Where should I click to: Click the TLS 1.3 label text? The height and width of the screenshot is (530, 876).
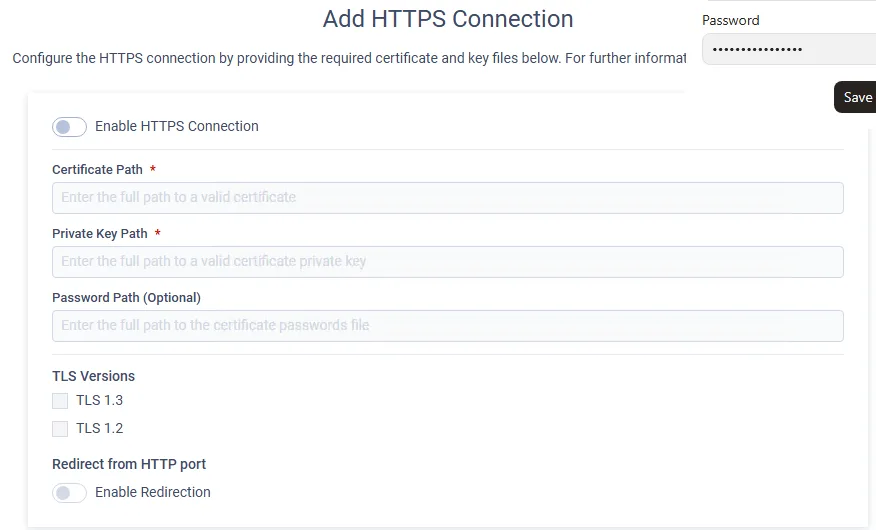pyautogui.click(x=99, y=400)
